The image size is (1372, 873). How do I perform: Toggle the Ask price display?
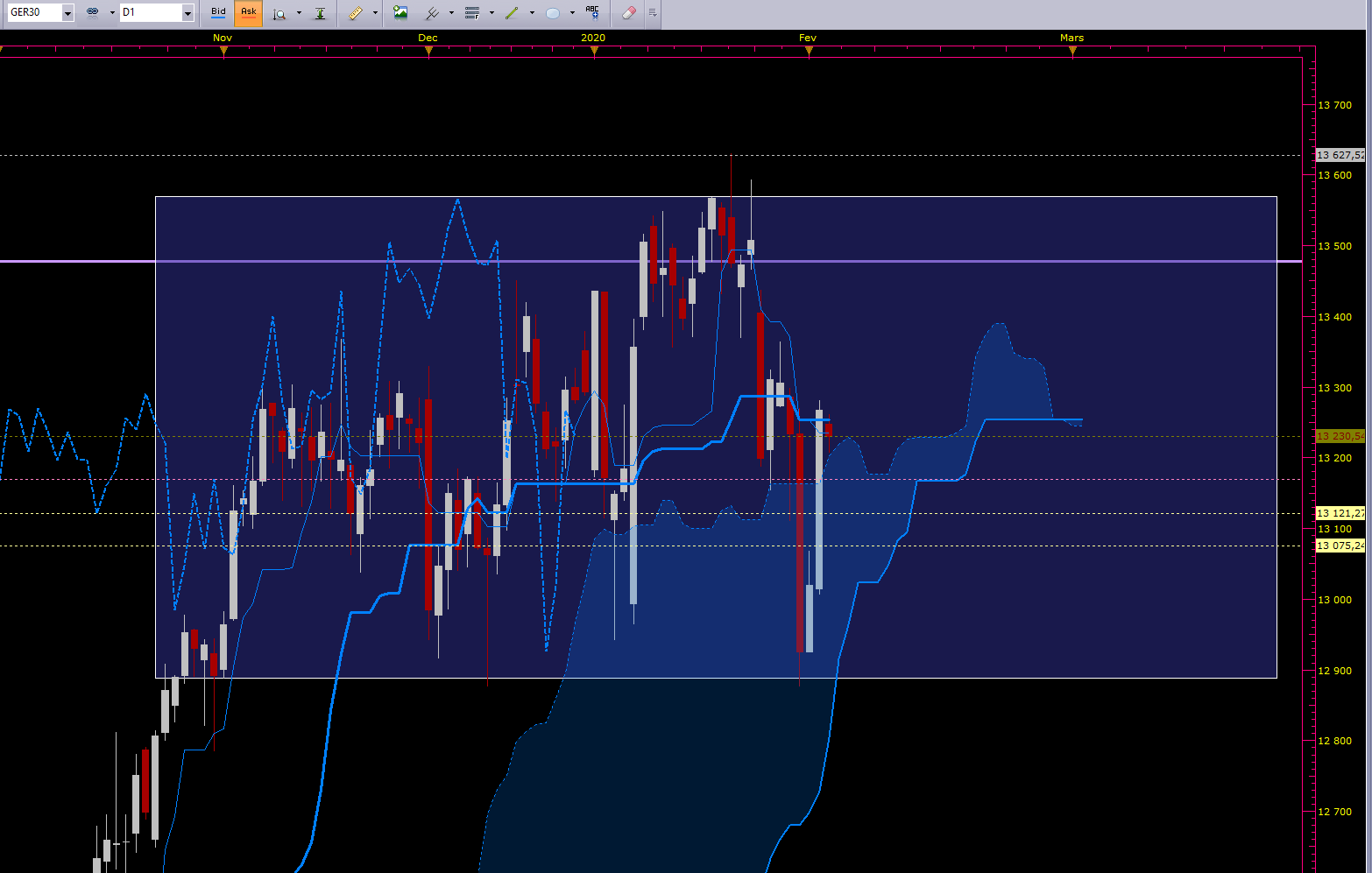pos(249,13)
